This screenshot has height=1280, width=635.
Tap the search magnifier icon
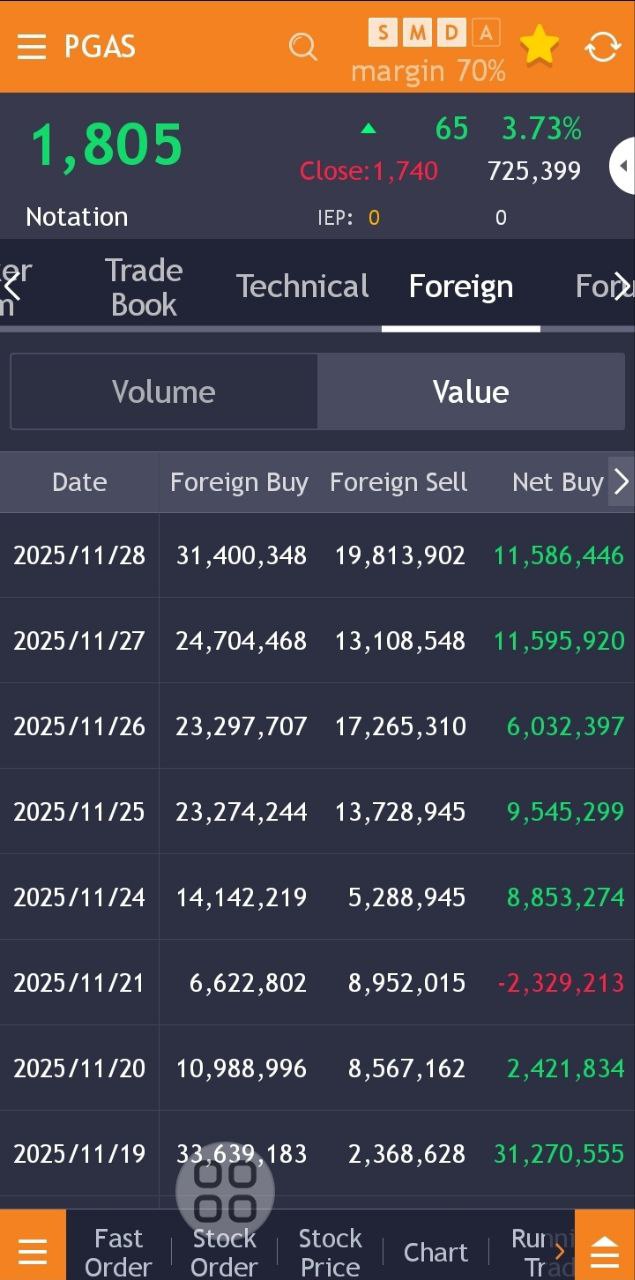tap(302, 47)
